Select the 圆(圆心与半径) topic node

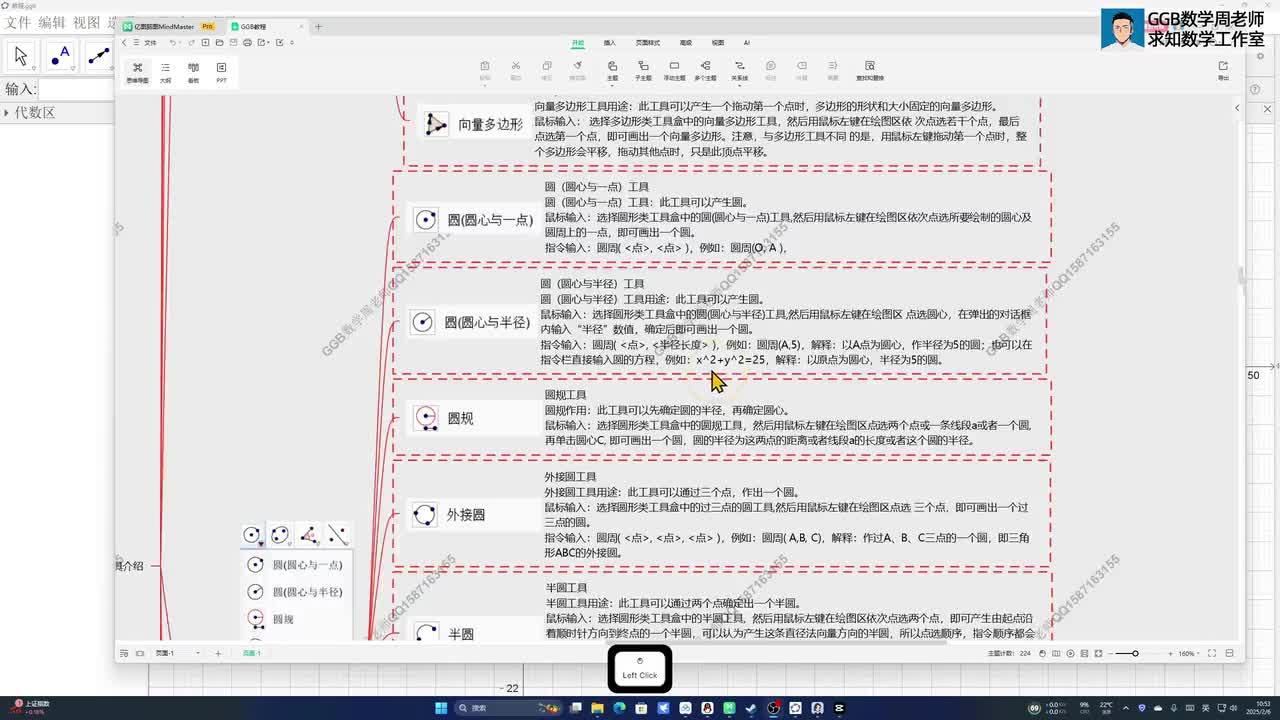tap(471, 322)
